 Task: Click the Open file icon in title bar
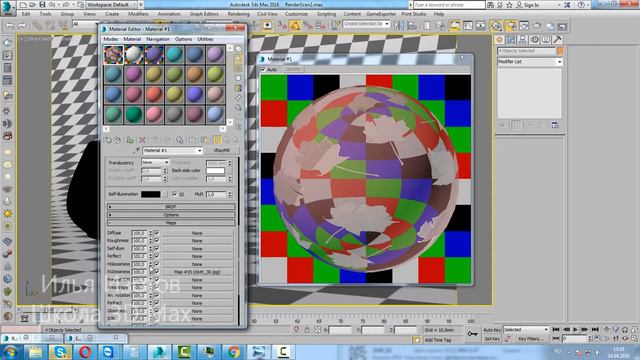click(x=33, y=5)
